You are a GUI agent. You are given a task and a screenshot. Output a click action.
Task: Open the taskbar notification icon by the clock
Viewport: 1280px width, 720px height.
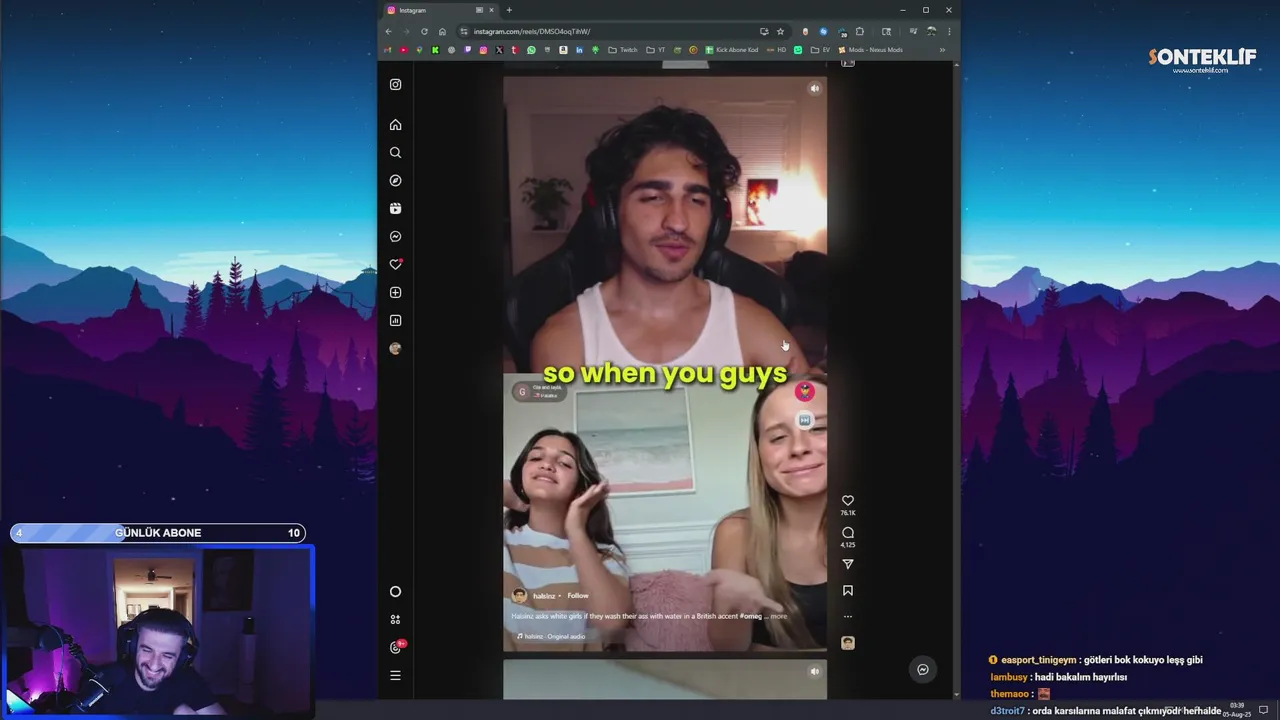click(x=1264, y=710)
